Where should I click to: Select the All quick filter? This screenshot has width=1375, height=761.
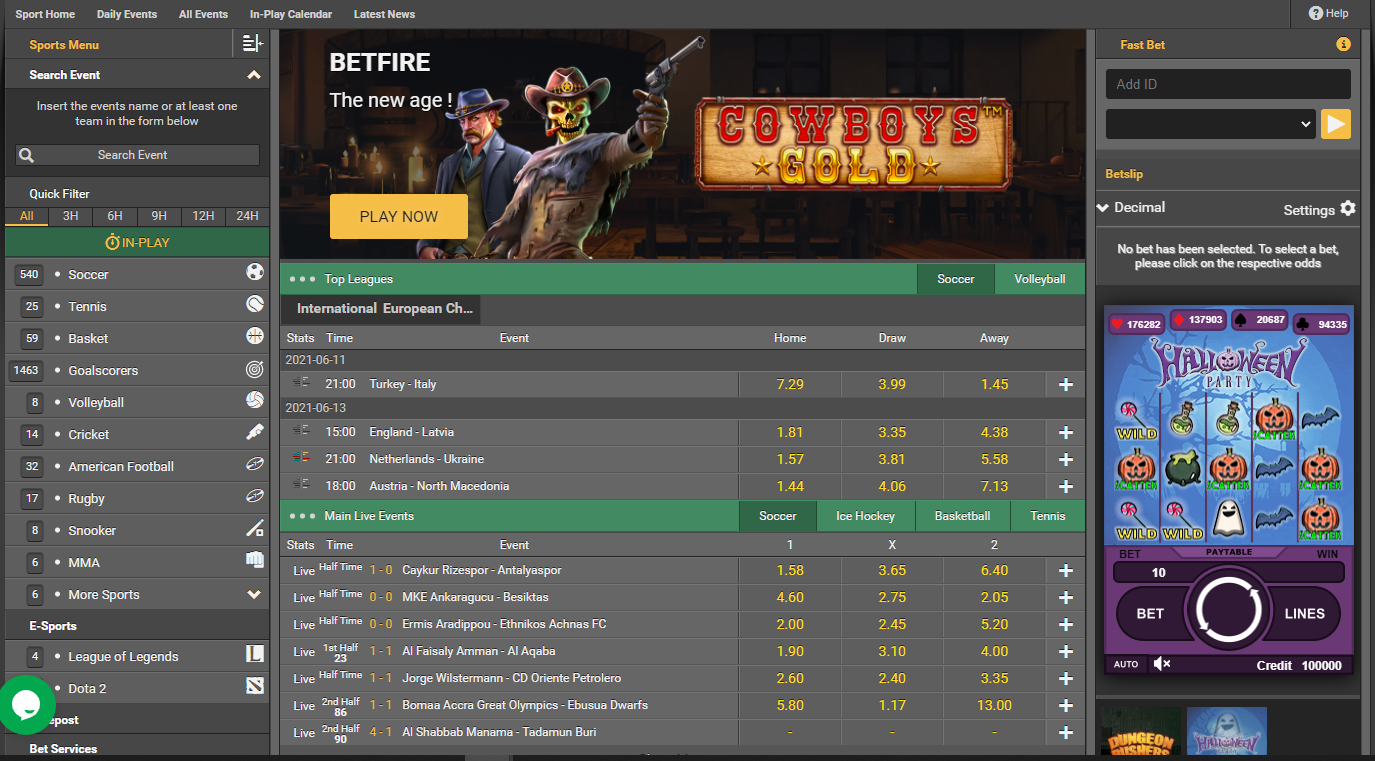coord(27,216)
